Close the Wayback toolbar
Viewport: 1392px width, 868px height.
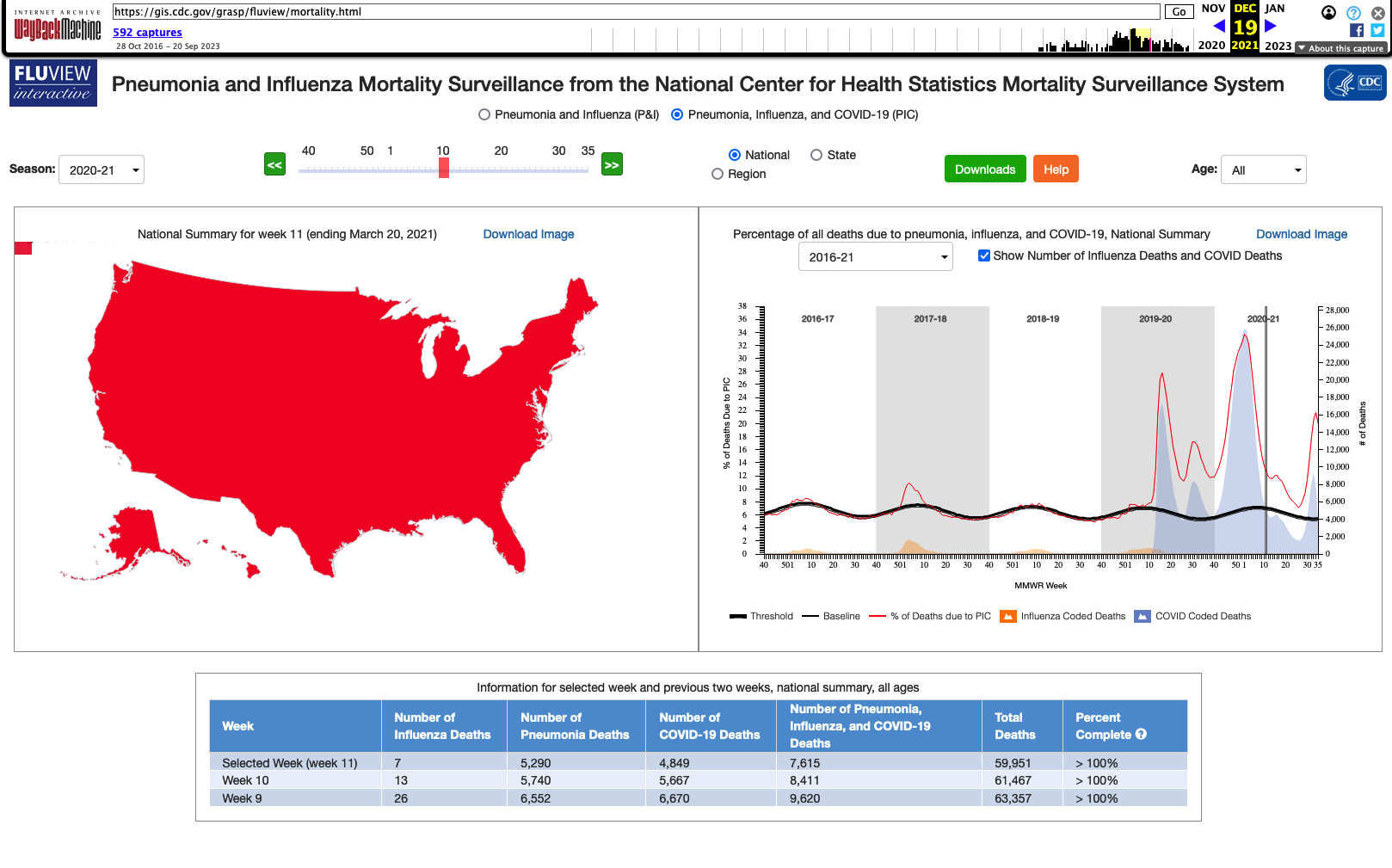click(1377, 13)
